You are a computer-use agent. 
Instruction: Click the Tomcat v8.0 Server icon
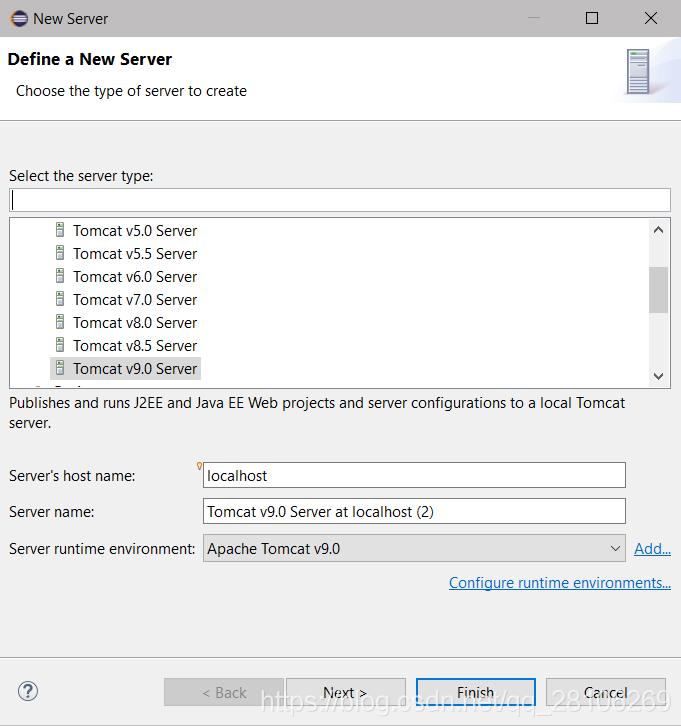click(x=60, y=322)
